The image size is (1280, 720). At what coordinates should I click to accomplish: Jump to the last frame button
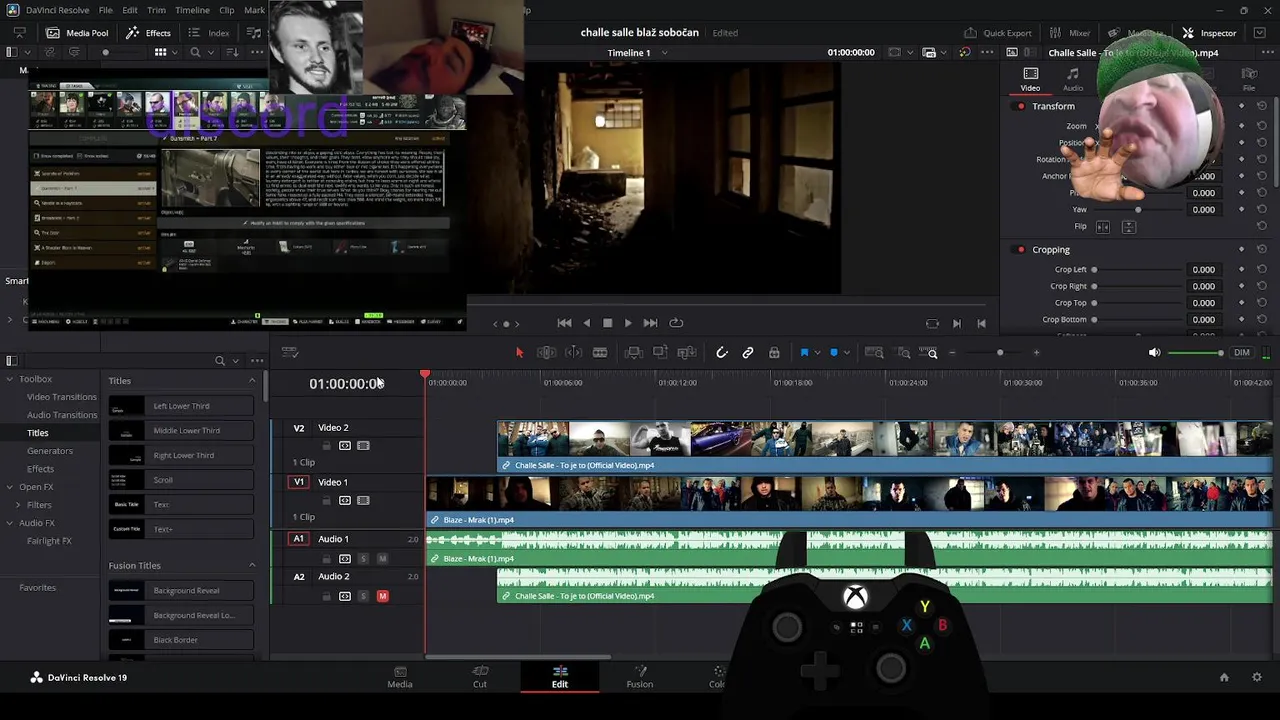point(650,323)
